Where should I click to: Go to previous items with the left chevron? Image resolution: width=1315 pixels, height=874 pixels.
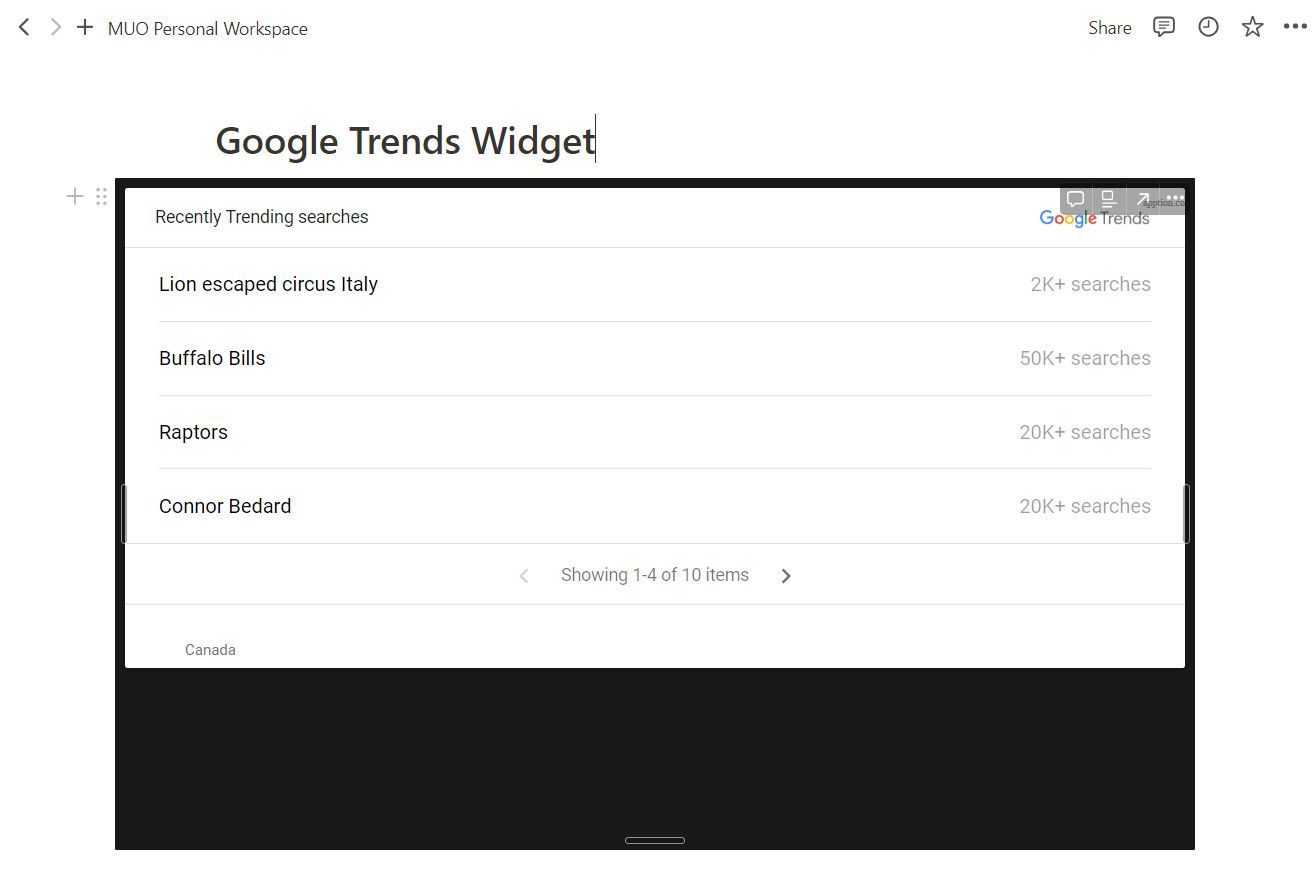pyautogui.click(x=523, y=575)
